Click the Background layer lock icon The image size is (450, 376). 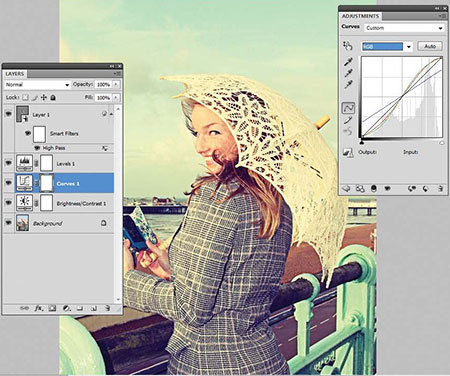(x=103, y=223)
